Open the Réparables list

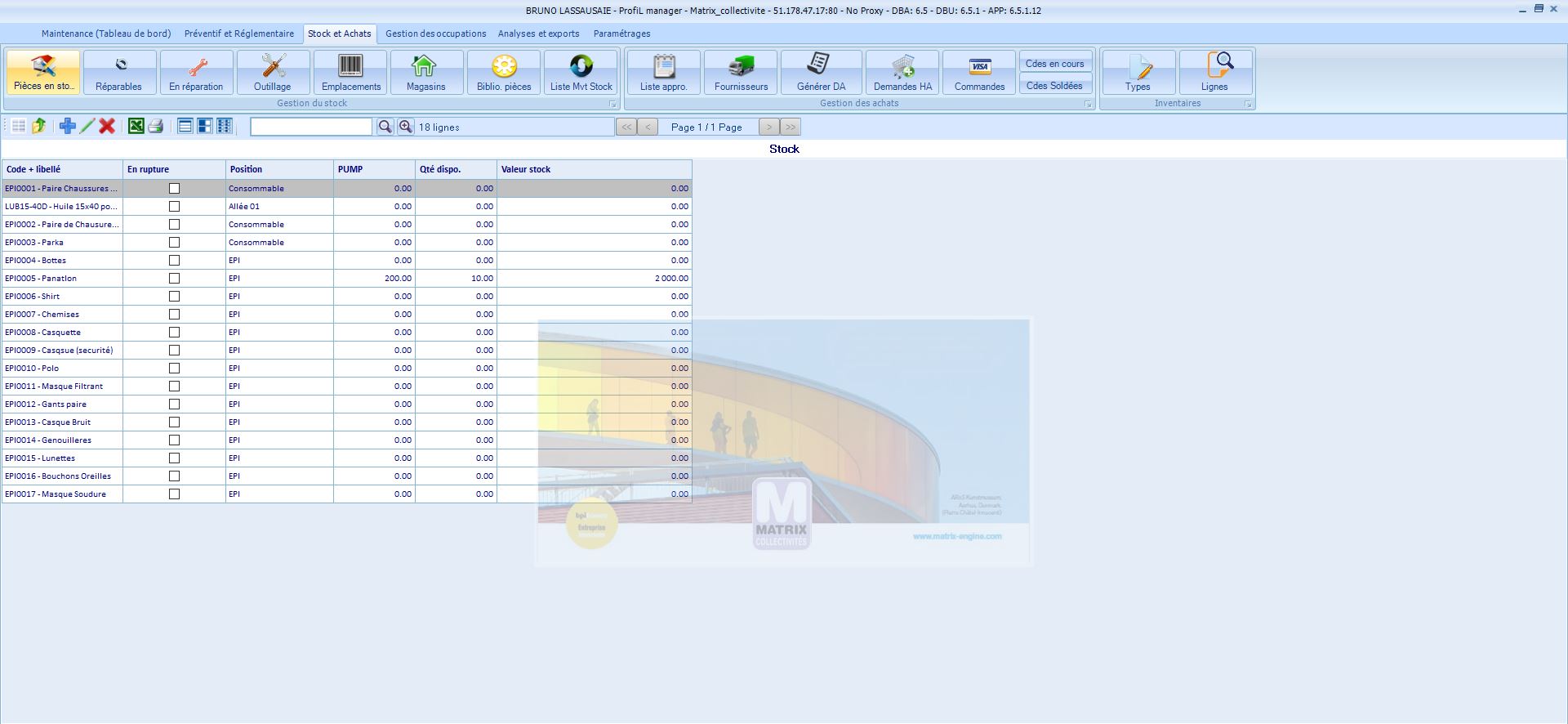[x=119, y=72]
